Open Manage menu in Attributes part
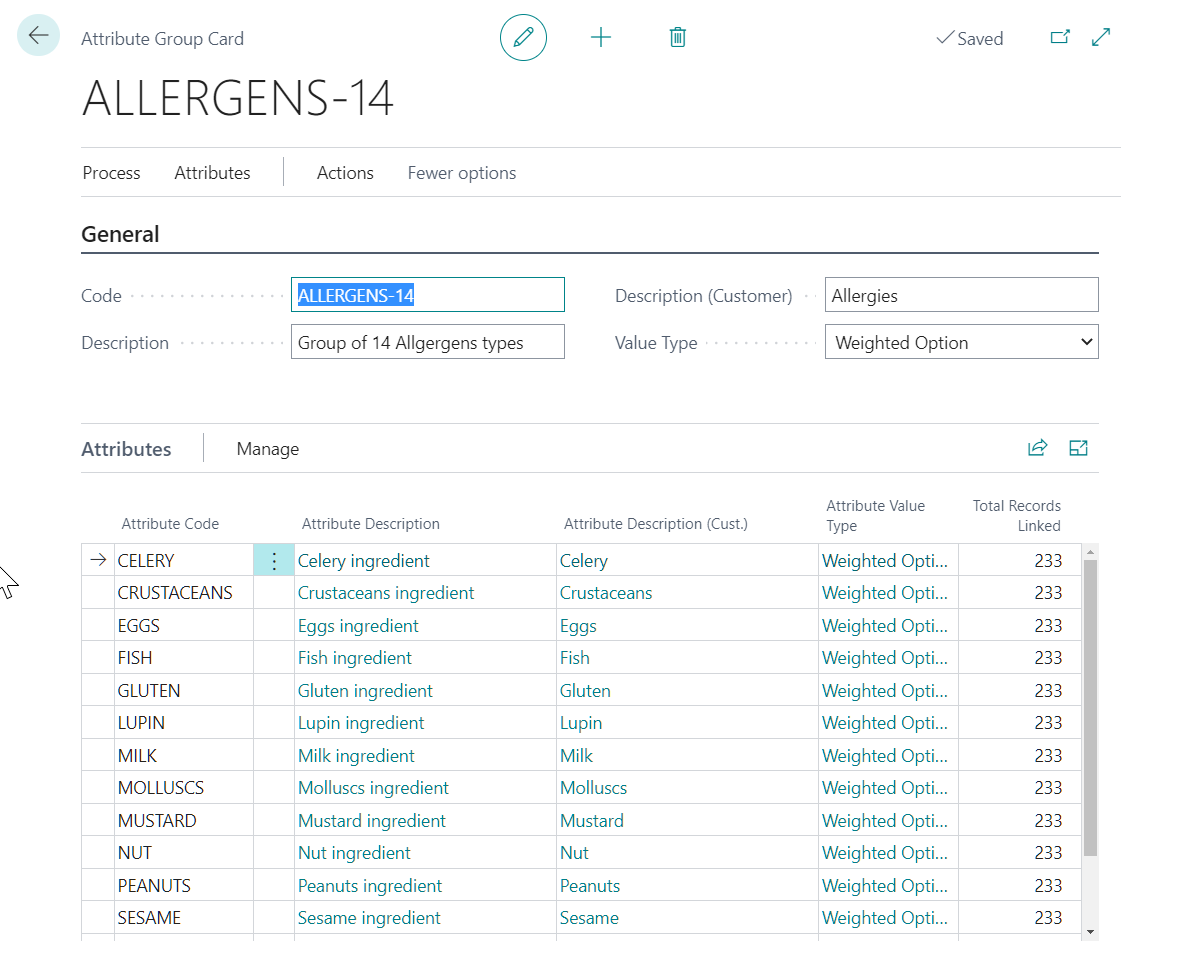Viewport: 1198px width, 968px height. 268,449
